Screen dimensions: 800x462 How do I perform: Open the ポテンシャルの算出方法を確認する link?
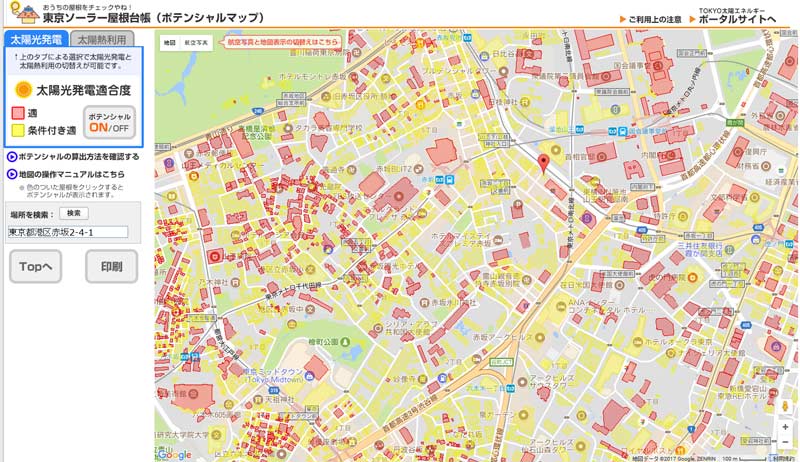point(73,157)
